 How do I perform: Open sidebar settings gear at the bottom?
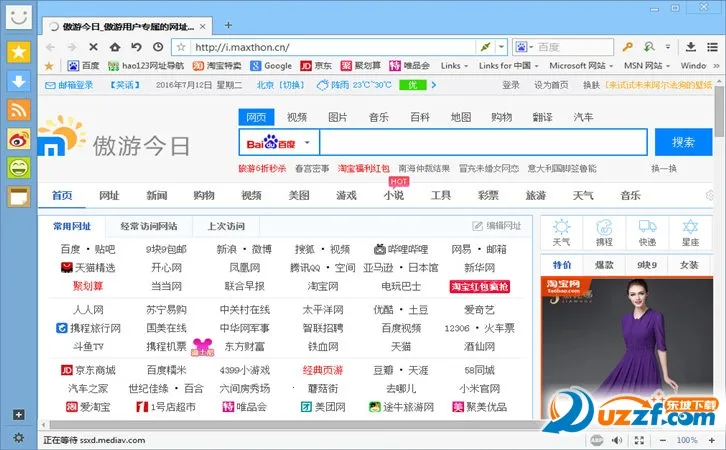[x=18, y=438]
